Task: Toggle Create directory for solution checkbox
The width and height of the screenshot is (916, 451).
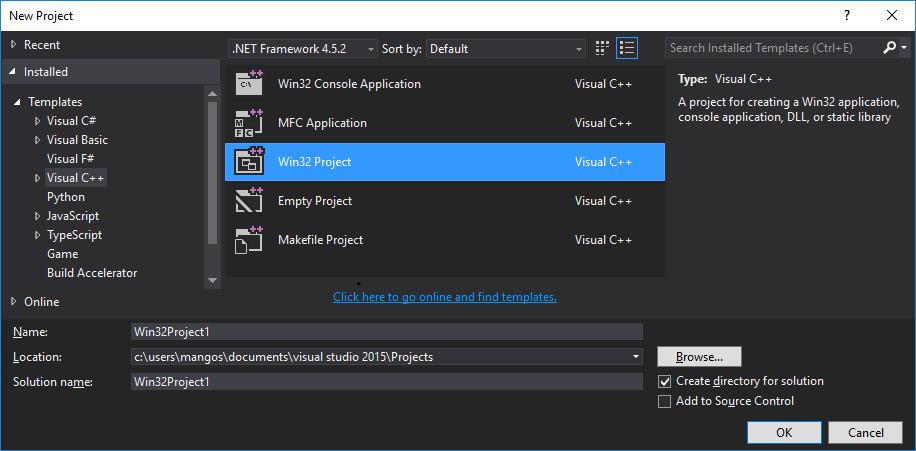Action: 664,381
